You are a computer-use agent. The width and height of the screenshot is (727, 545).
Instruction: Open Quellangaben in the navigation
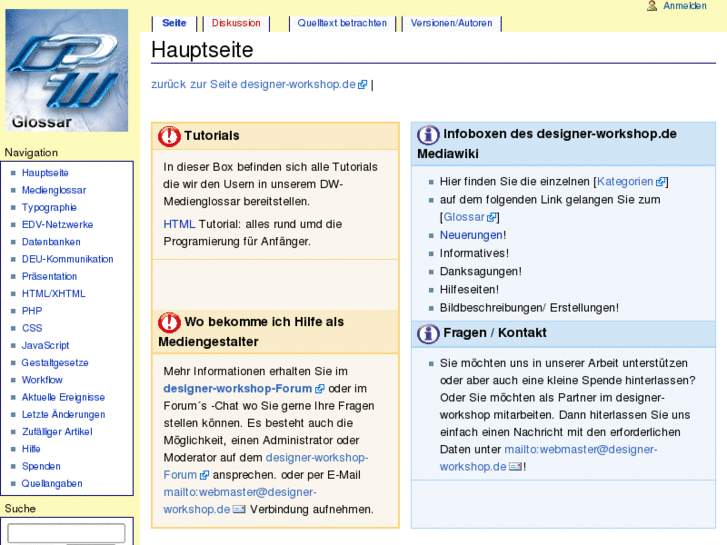(x=52, y=484)
